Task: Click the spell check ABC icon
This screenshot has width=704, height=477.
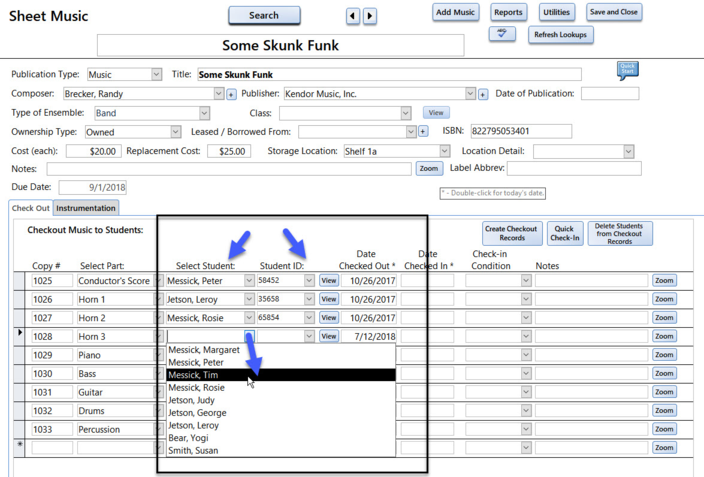Action: point(503,34)
